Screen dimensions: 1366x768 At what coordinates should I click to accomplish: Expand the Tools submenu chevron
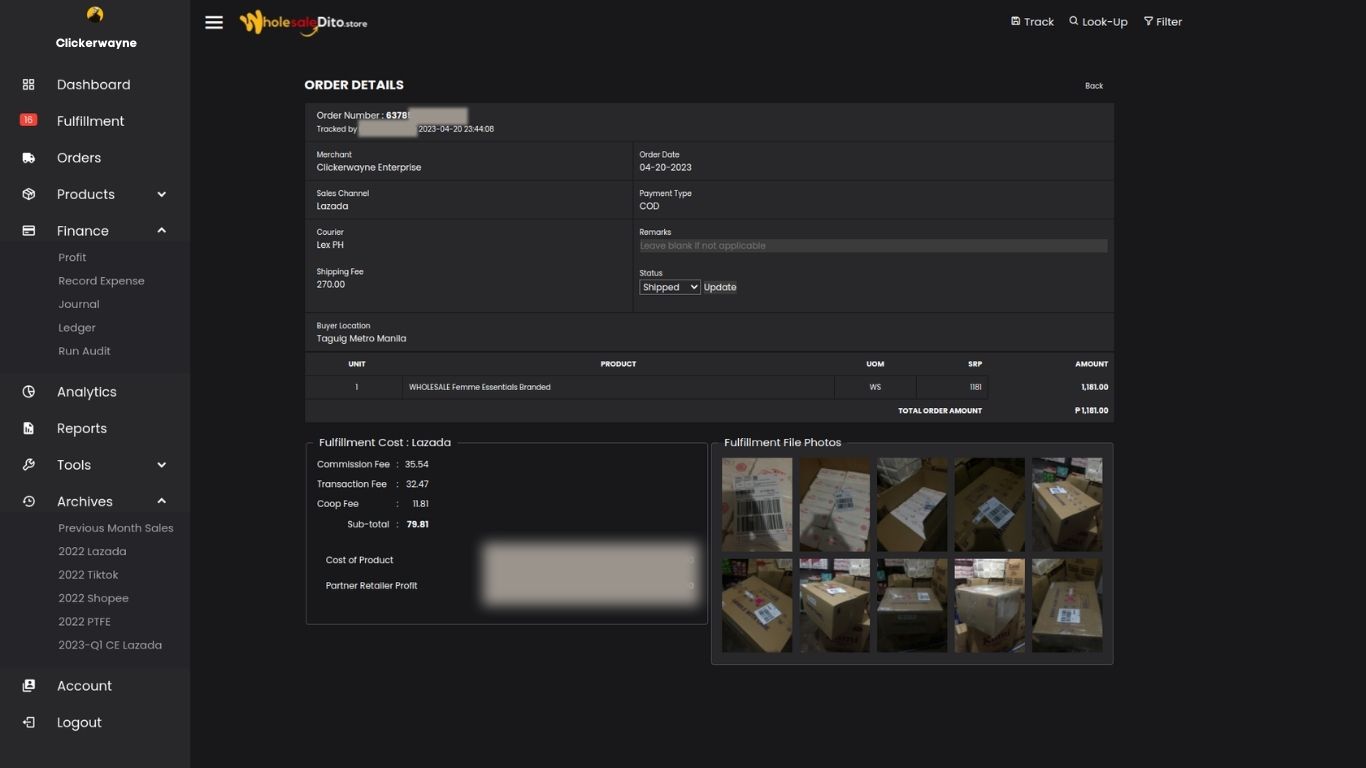point(161,465)
